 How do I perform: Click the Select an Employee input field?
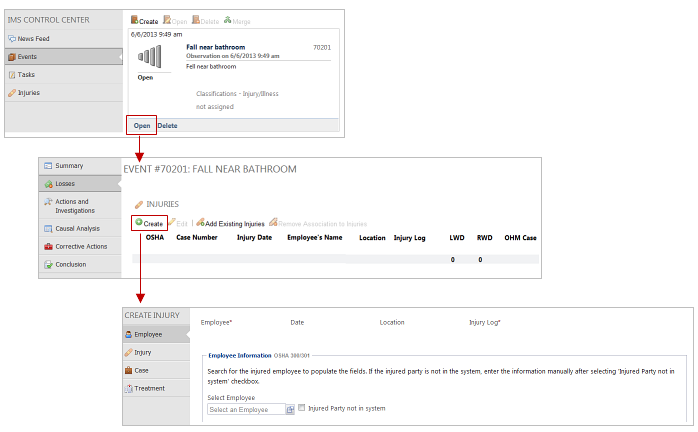tap(245, 409)
